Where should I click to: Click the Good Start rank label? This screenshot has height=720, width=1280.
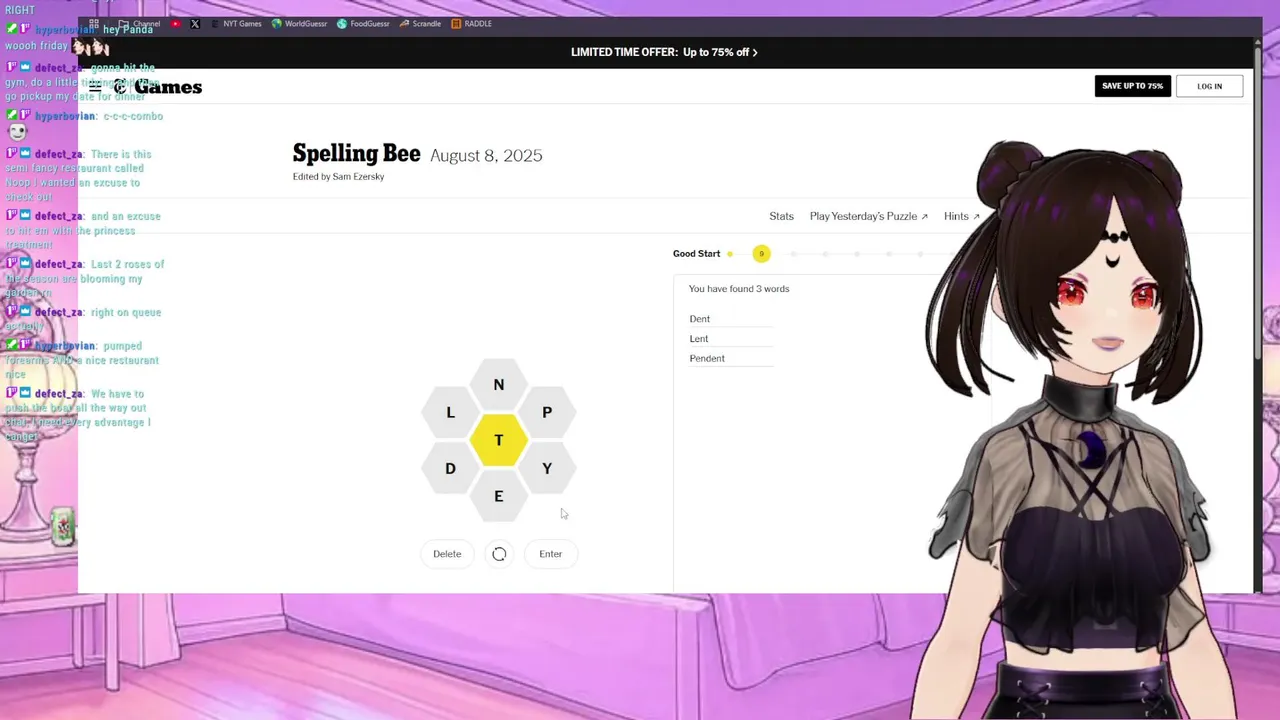pos(696,254)
